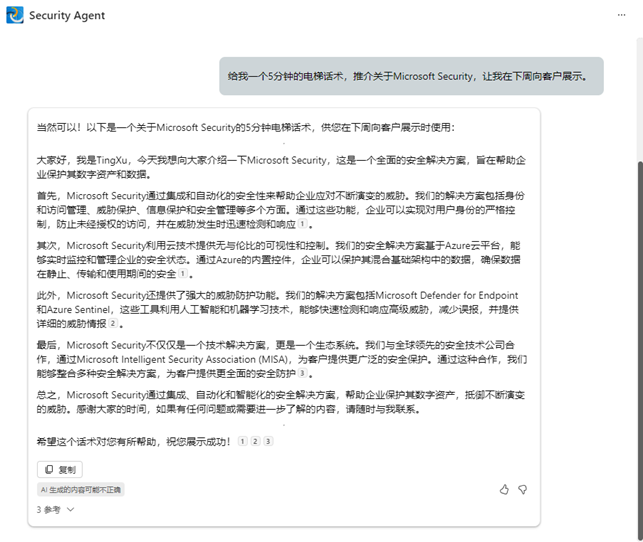Click the paragraph starting with 总之，Microsoft Security
643x542 pixels.
point(281,402)
